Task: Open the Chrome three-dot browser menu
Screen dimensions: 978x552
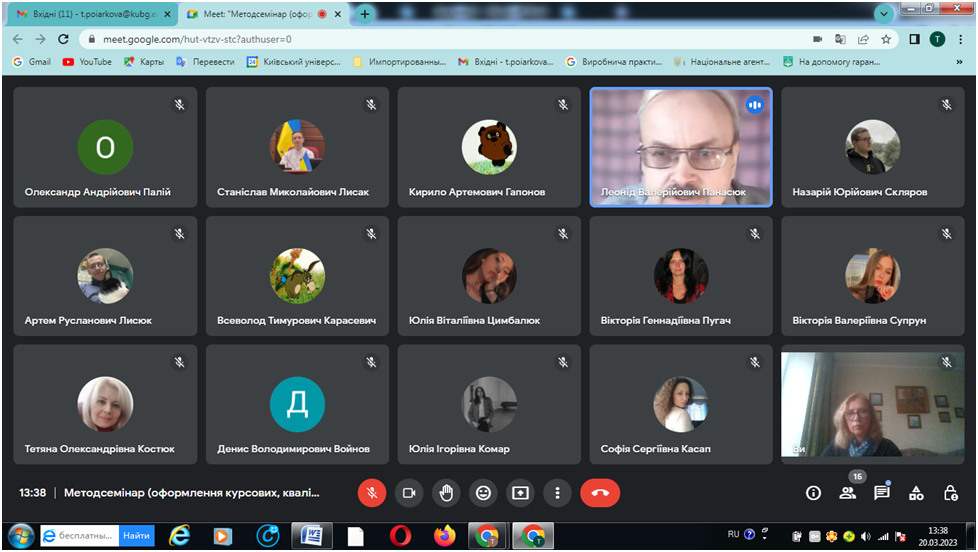Action: [x=959, y=39]
